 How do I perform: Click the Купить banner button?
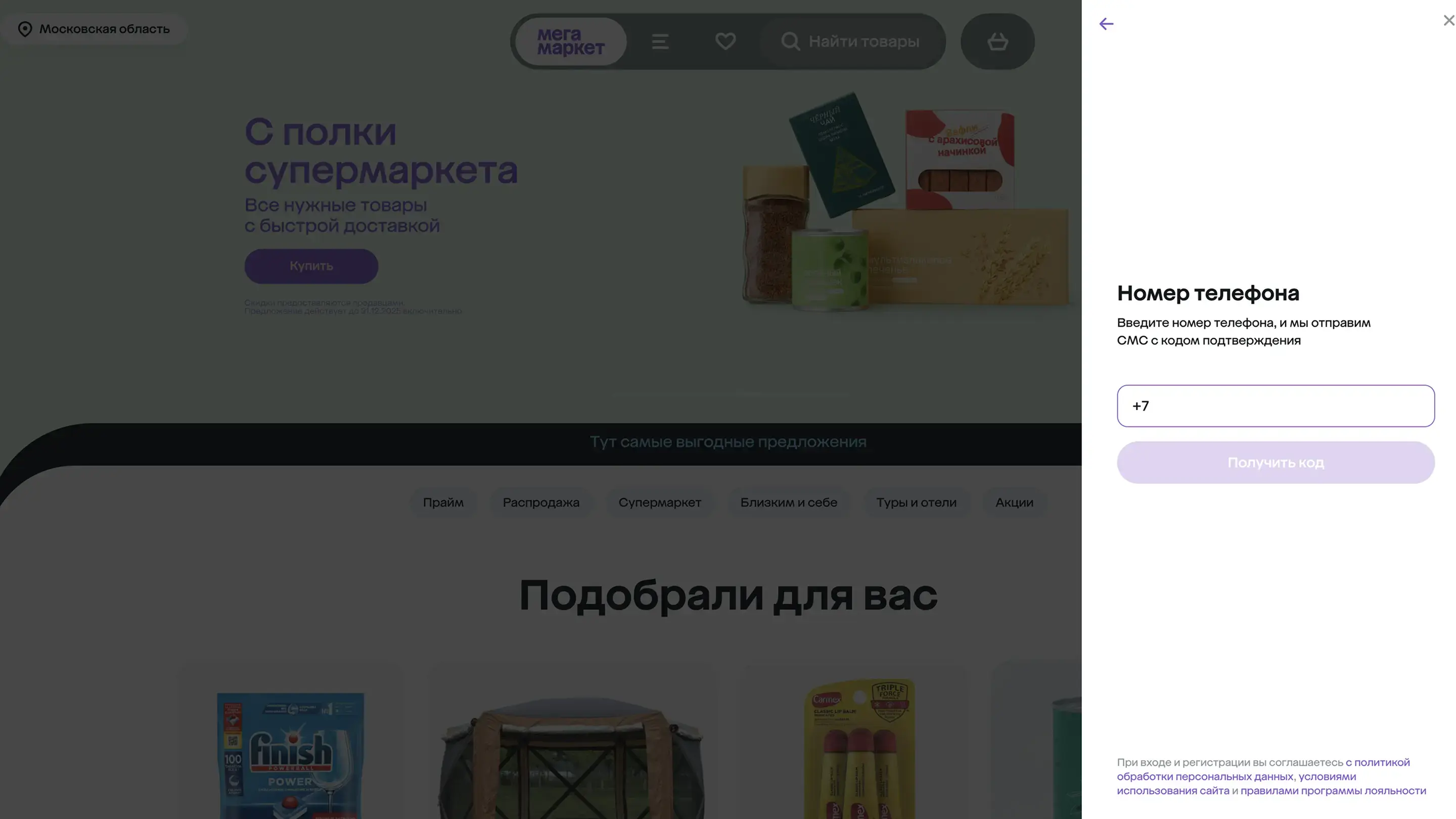click(311, 266)
